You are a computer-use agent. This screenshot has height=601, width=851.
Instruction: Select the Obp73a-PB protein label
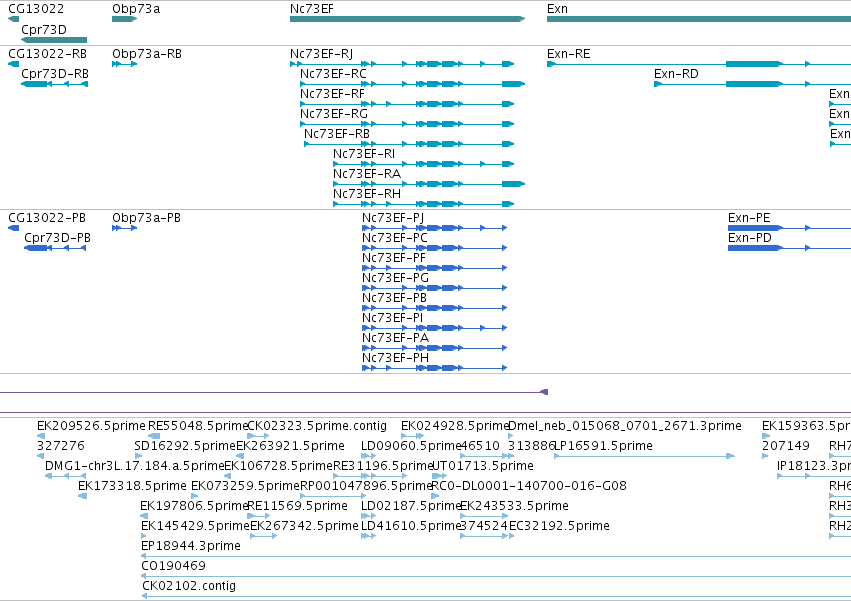[146, 218]
